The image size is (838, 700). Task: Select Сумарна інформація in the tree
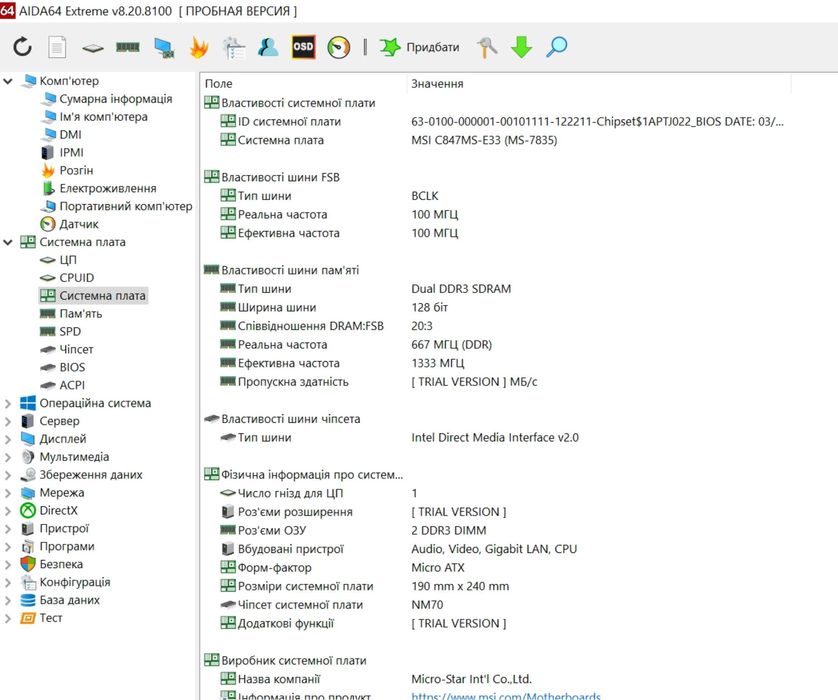[x=115, y=99]
